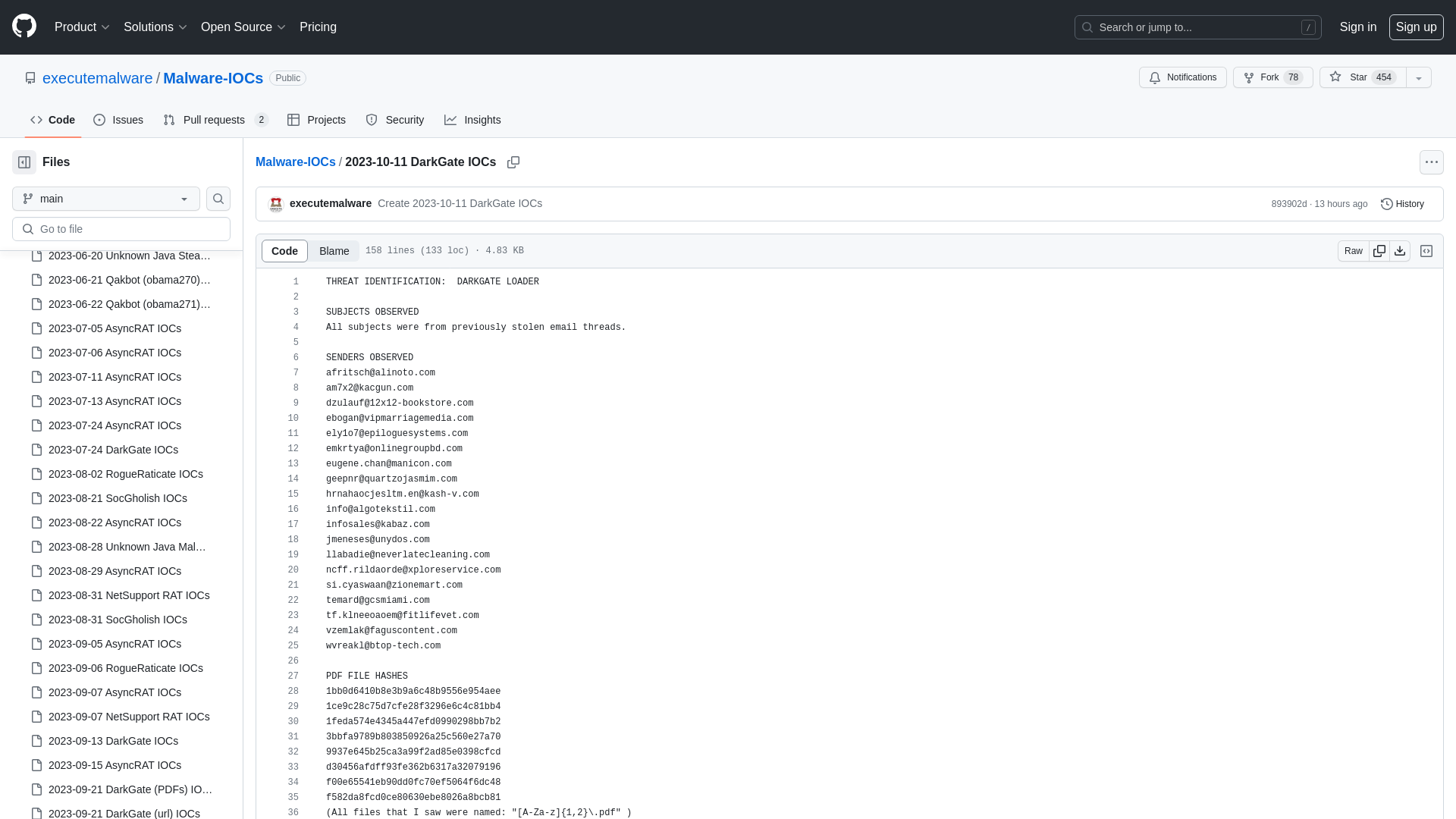Screen dimensions: 1456x819
Task: Open author executemalware name in commit bar
Action: 331,203
